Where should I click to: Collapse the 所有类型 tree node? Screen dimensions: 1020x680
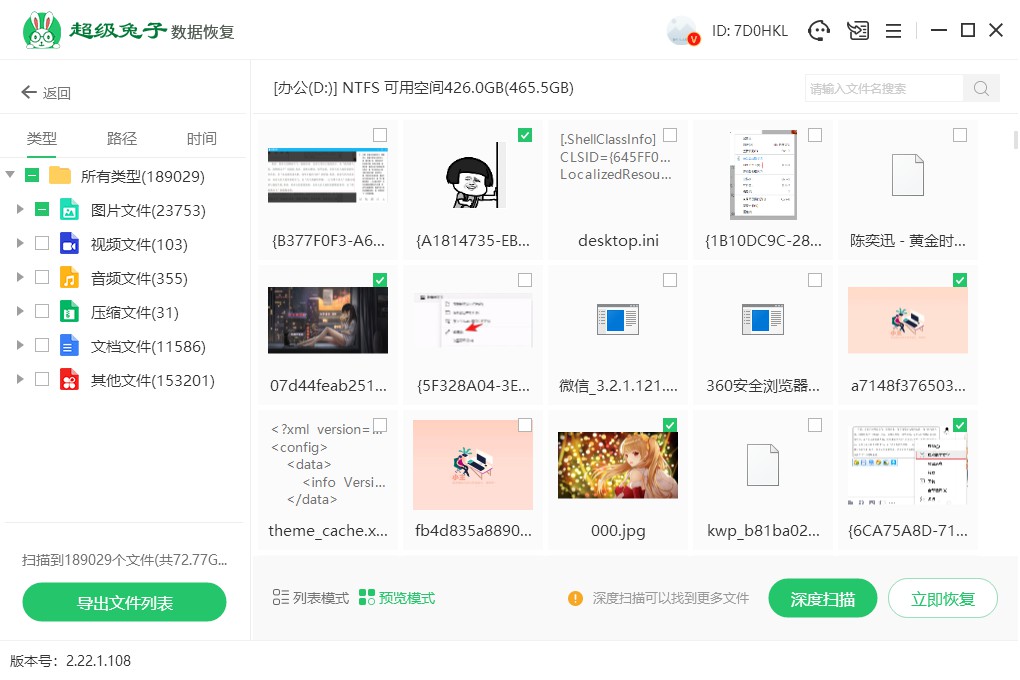(x=8, y=174)
